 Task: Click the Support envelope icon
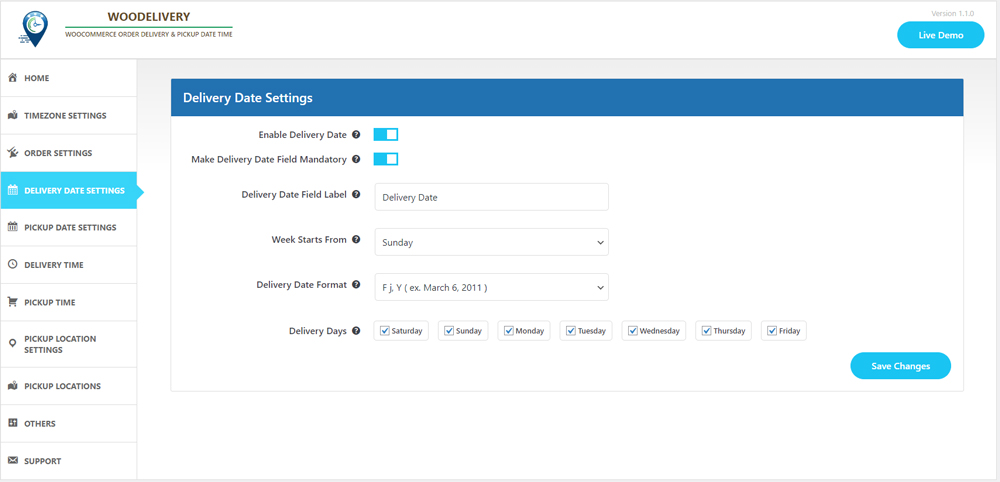13,461
